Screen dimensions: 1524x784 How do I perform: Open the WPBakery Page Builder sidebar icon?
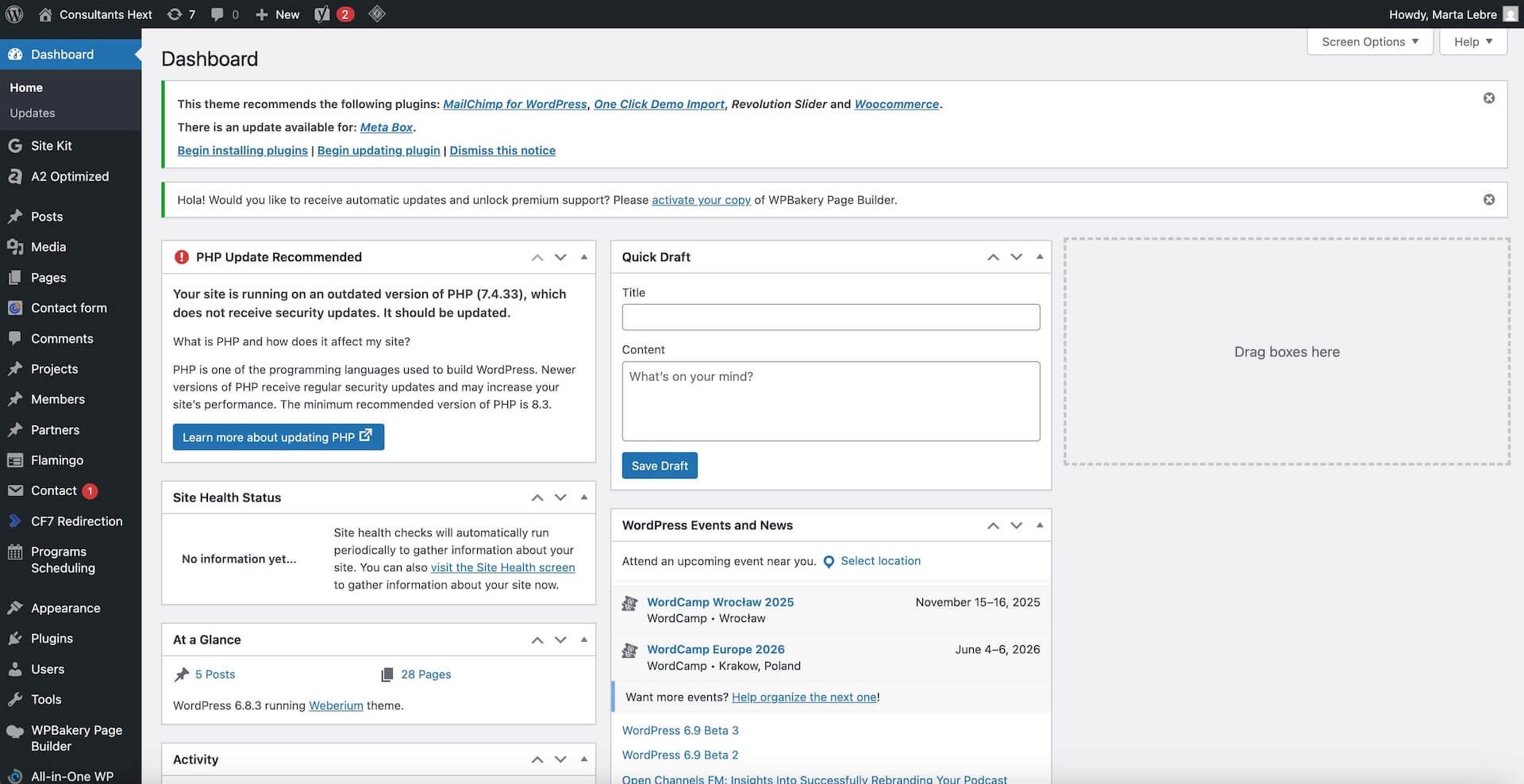point(16,731)
